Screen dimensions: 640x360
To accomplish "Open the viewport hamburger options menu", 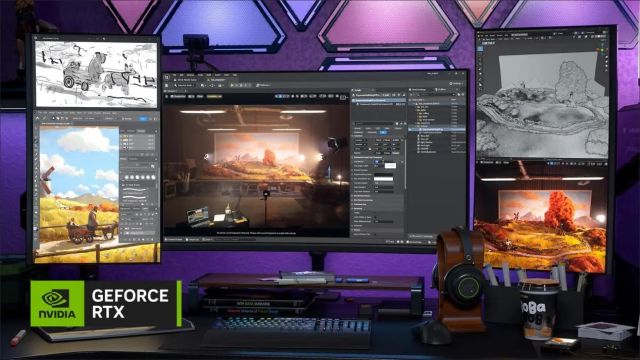I will coord(167,97).
